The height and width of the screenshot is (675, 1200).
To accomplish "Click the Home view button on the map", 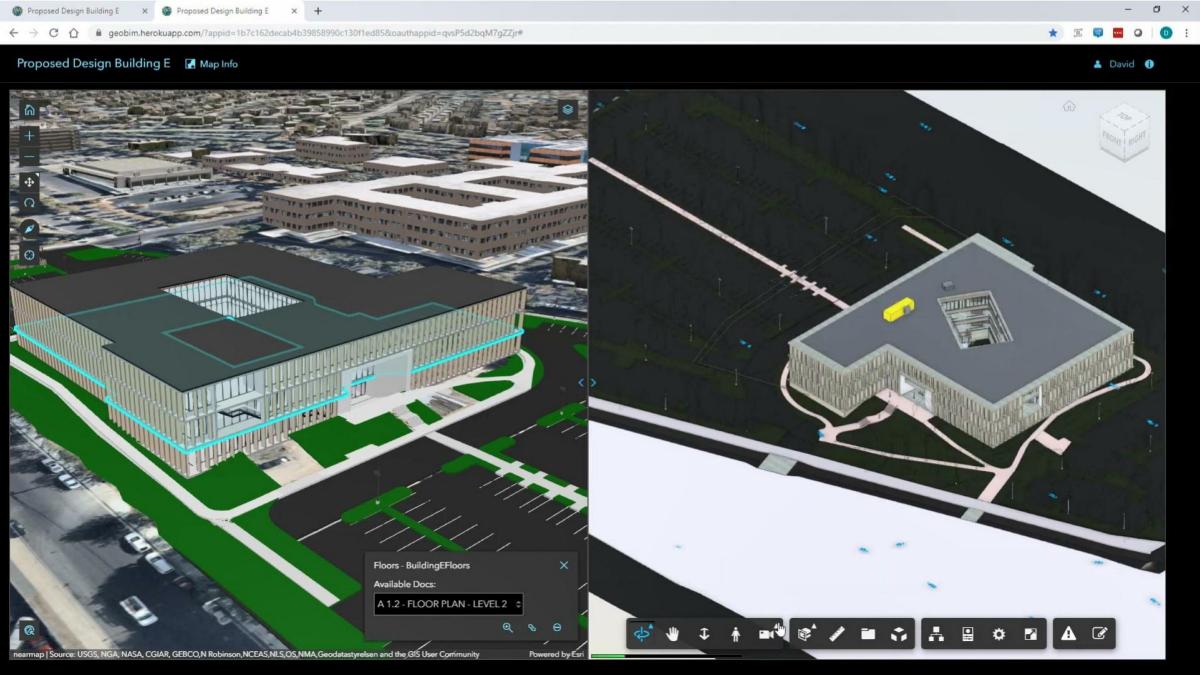I will tap(29, 110).
